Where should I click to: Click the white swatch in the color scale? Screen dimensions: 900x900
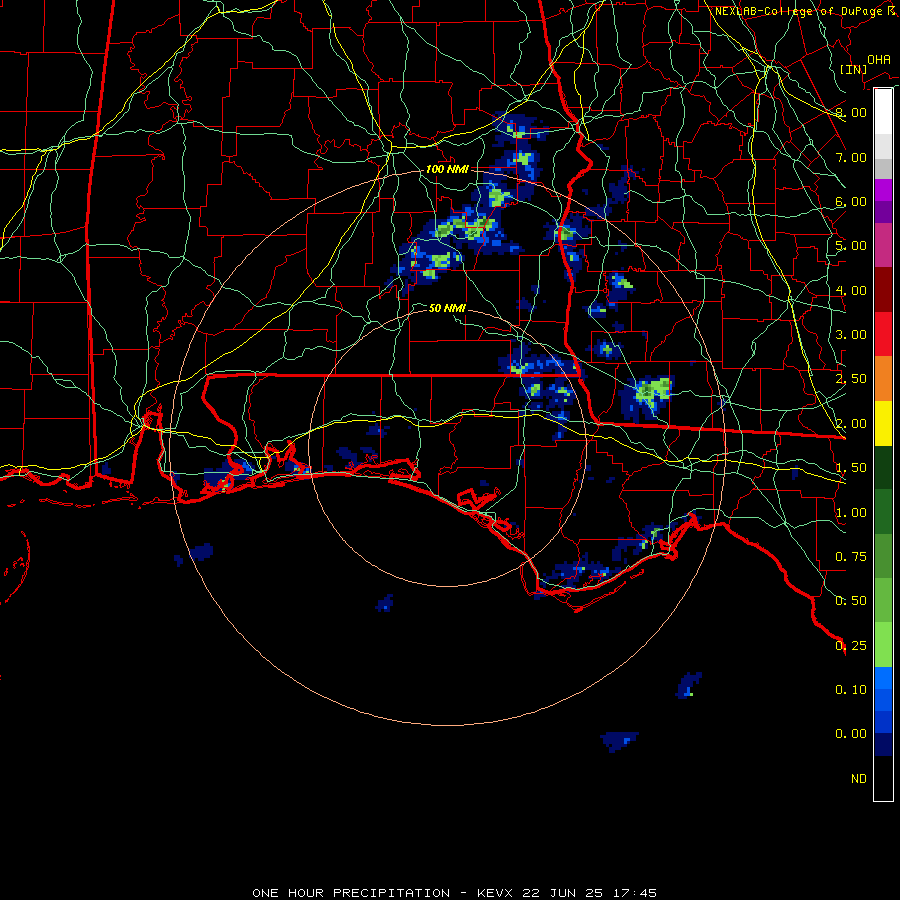883,111
